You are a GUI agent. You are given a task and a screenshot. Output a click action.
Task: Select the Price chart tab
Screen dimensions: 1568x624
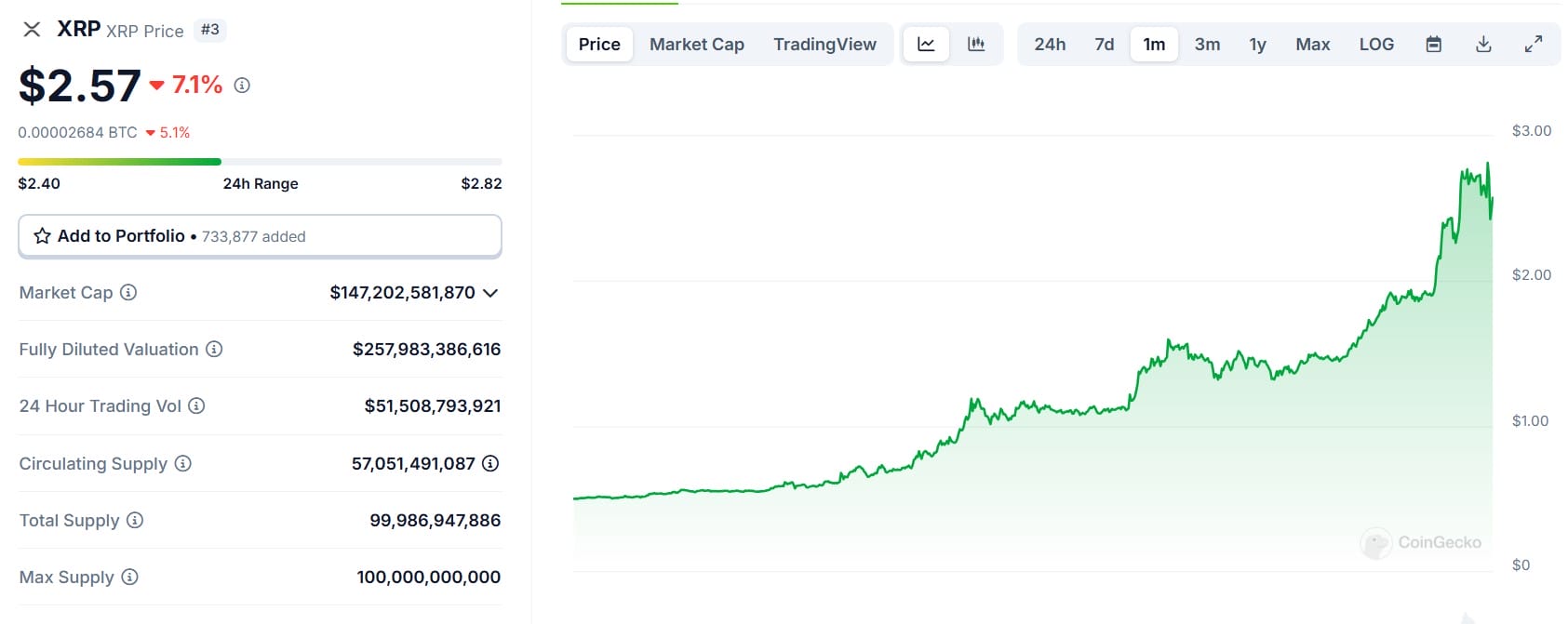599,44
